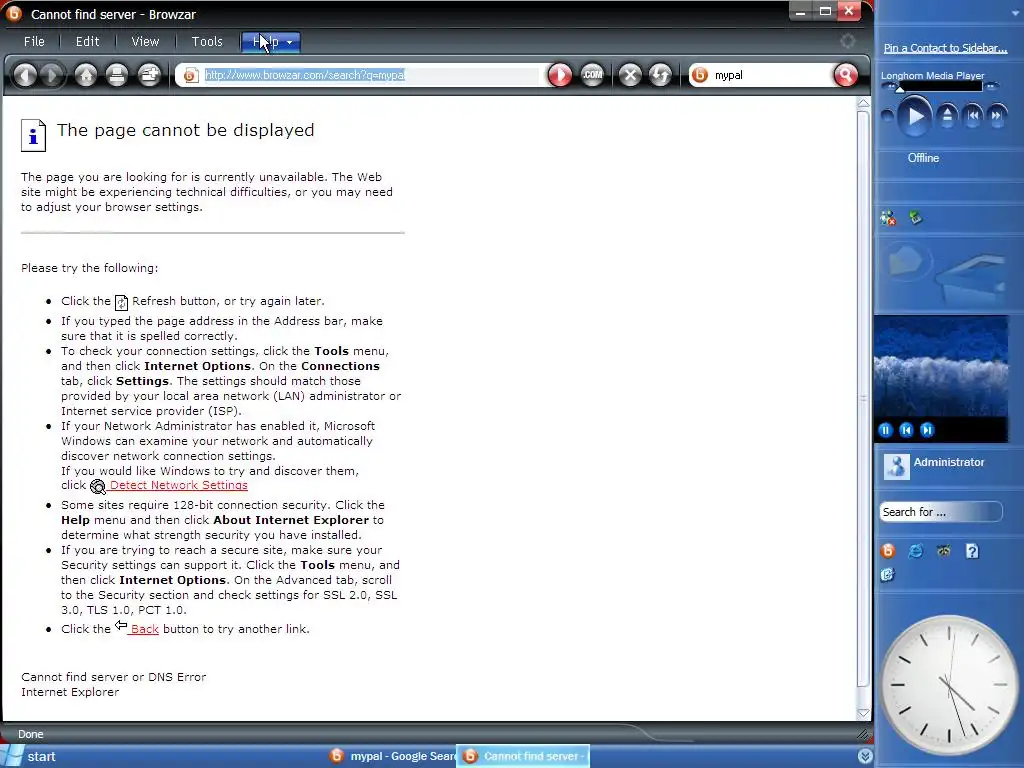Image resolution: width=1024 pixels, height=768 pixels.
Task: Click the gear throbber icon at top right
Action: (x=848, y=41)
